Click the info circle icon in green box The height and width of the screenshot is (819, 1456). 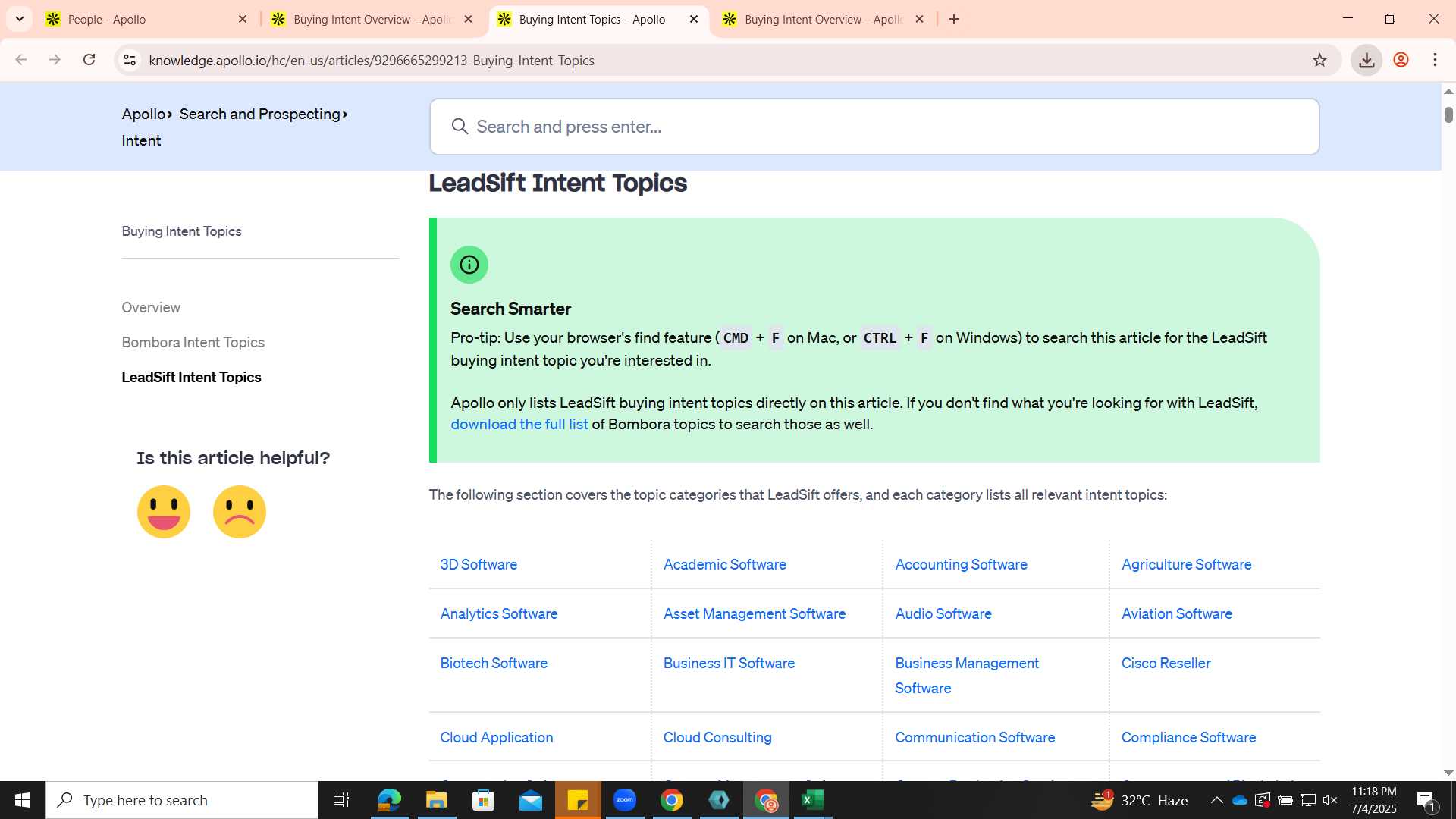tap(469, 265)
